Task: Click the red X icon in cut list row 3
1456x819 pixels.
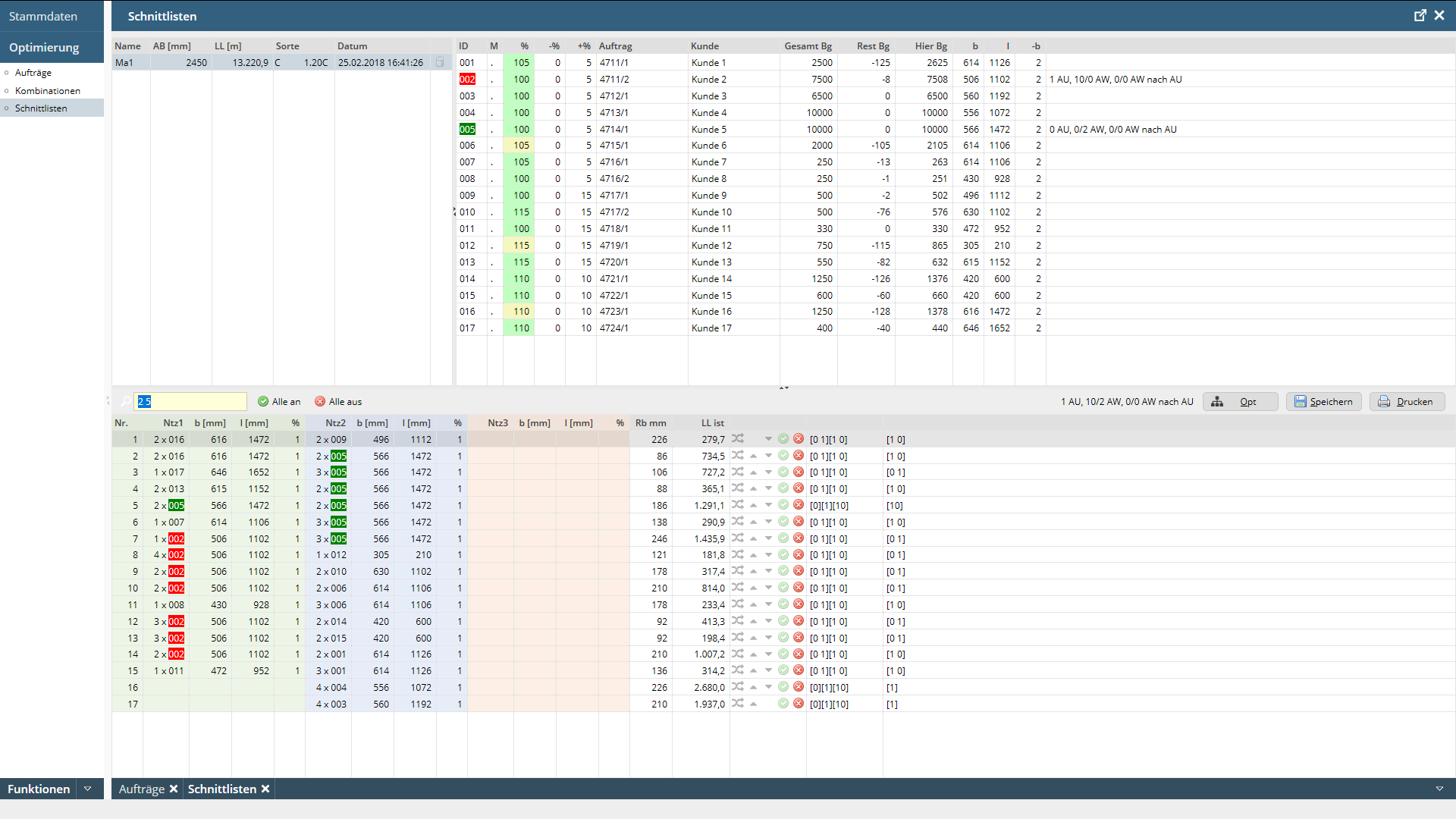Action: pyautogui.click(x=799, y=472)
